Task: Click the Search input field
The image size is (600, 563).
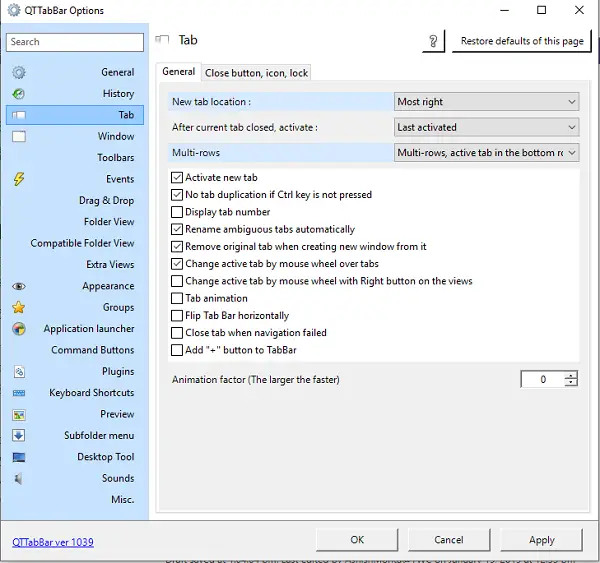Action: (75, 42)
